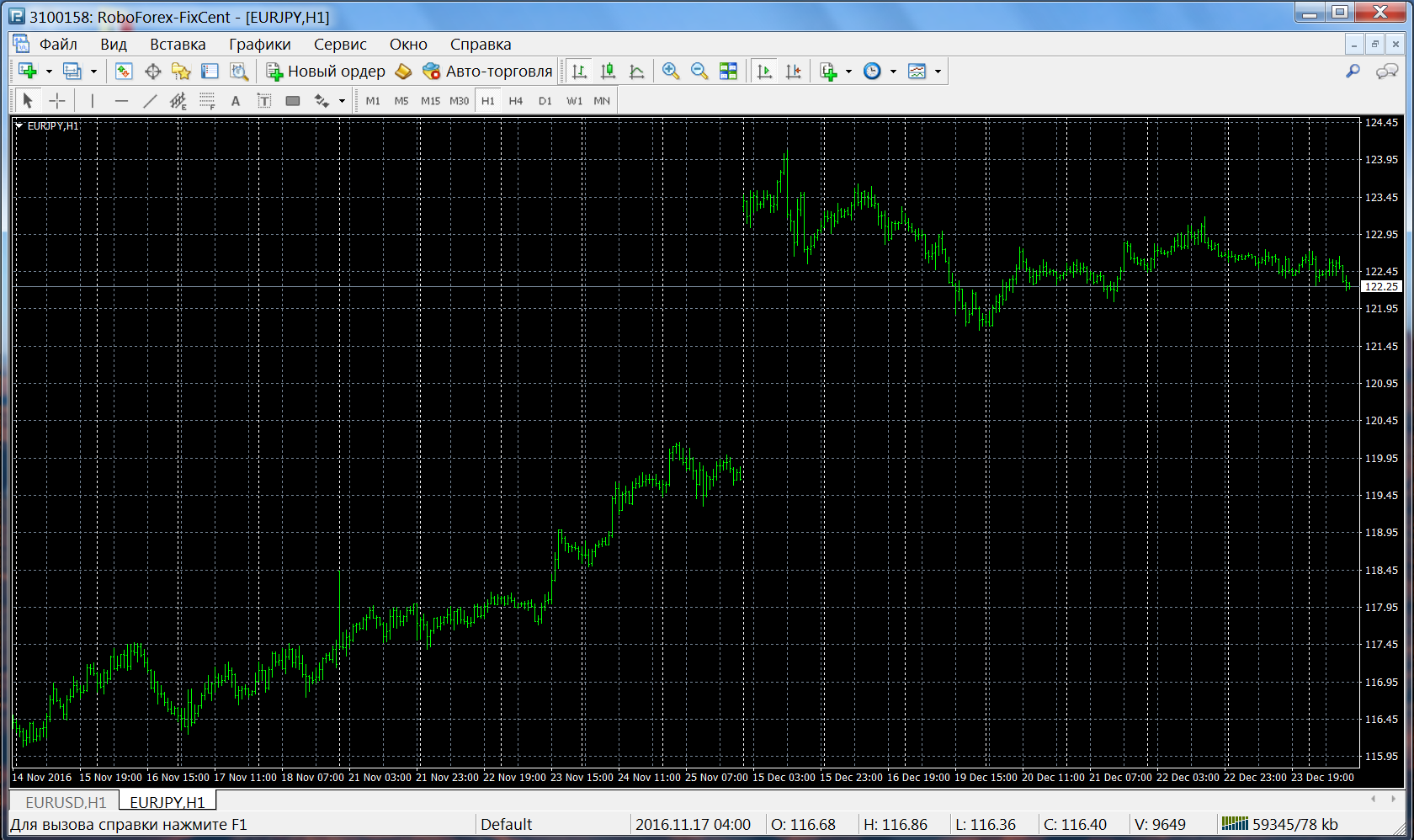Screen dimensions: 1414x840
Task: Expand the EURJPY,H1 chart label triangle
Action: point(19,125)
